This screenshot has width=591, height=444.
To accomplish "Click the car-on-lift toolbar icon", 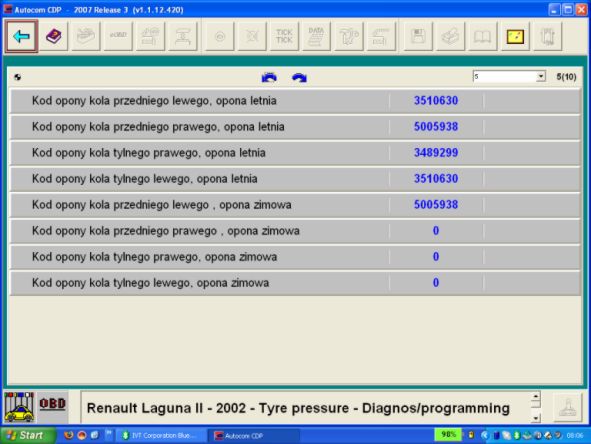I will (x=182, y=37).
